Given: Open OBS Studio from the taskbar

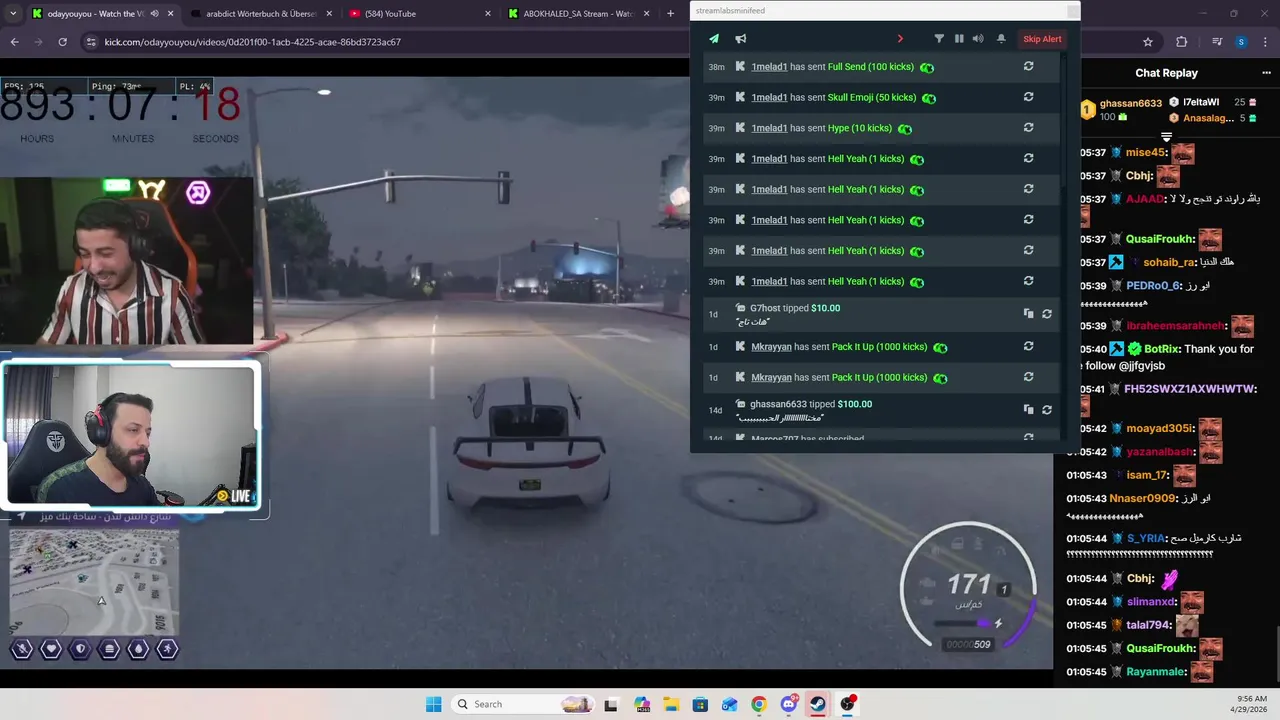Looking at the screenshot, I should [x=848, y=704].
